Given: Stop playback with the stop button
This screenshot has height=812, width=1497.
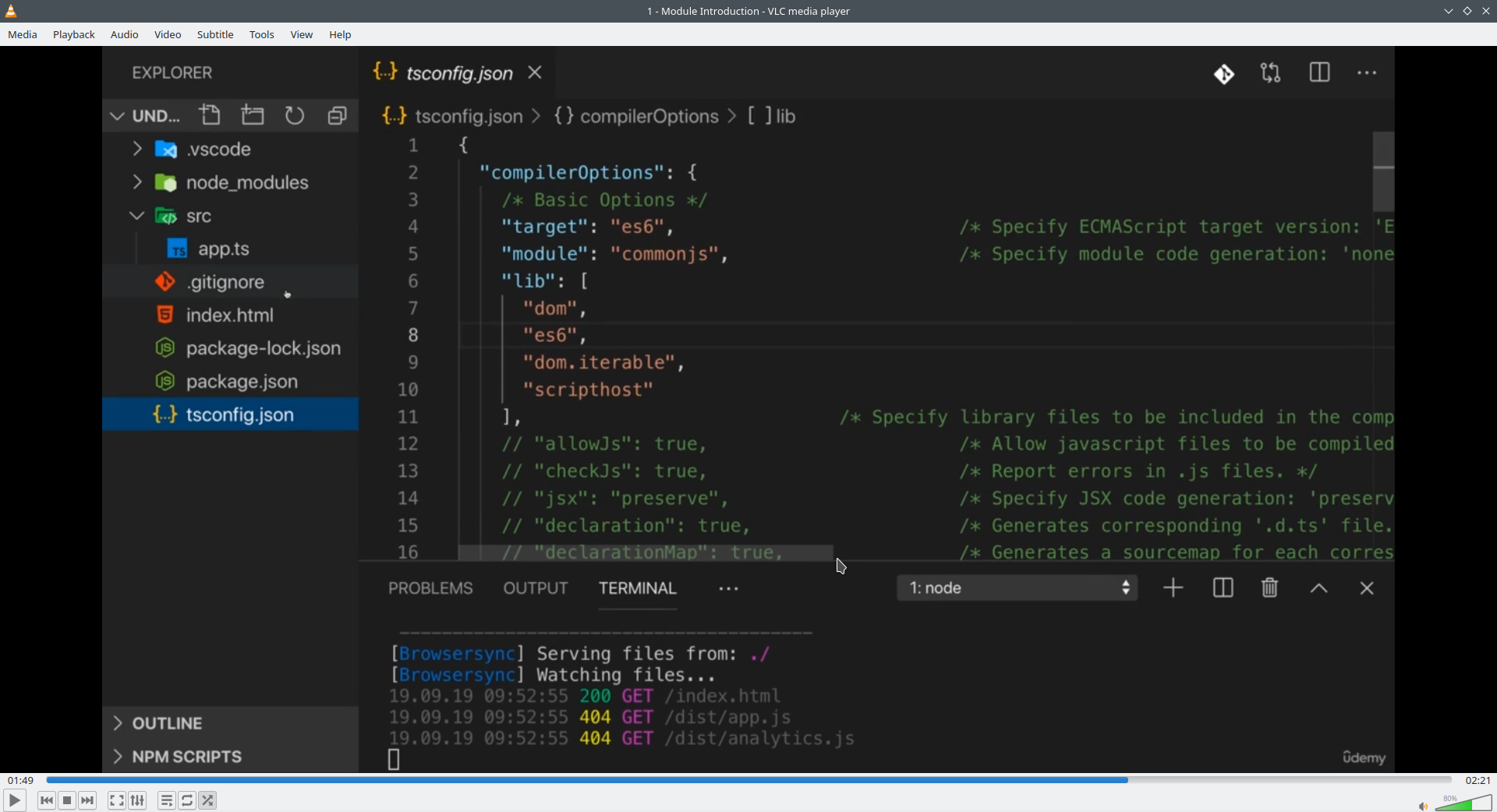Looking at the screenshot, I should [68, 800].
